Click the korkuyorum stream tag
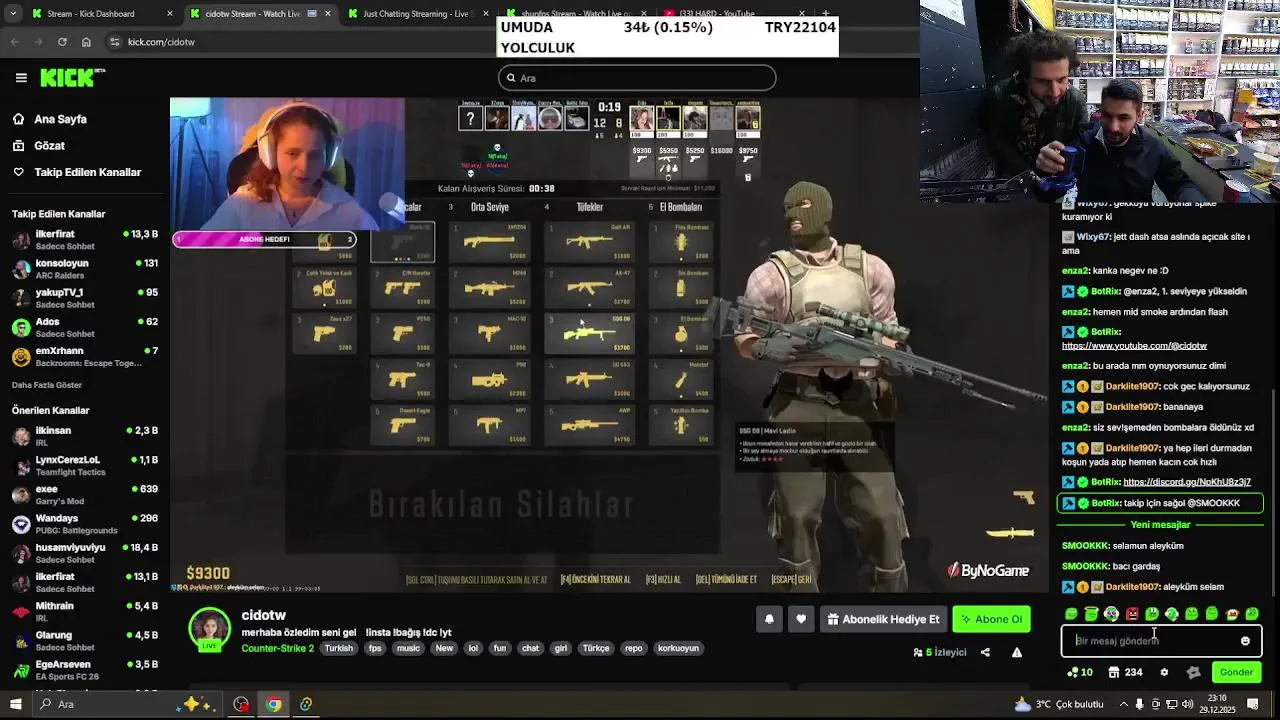 pos(678,648)
